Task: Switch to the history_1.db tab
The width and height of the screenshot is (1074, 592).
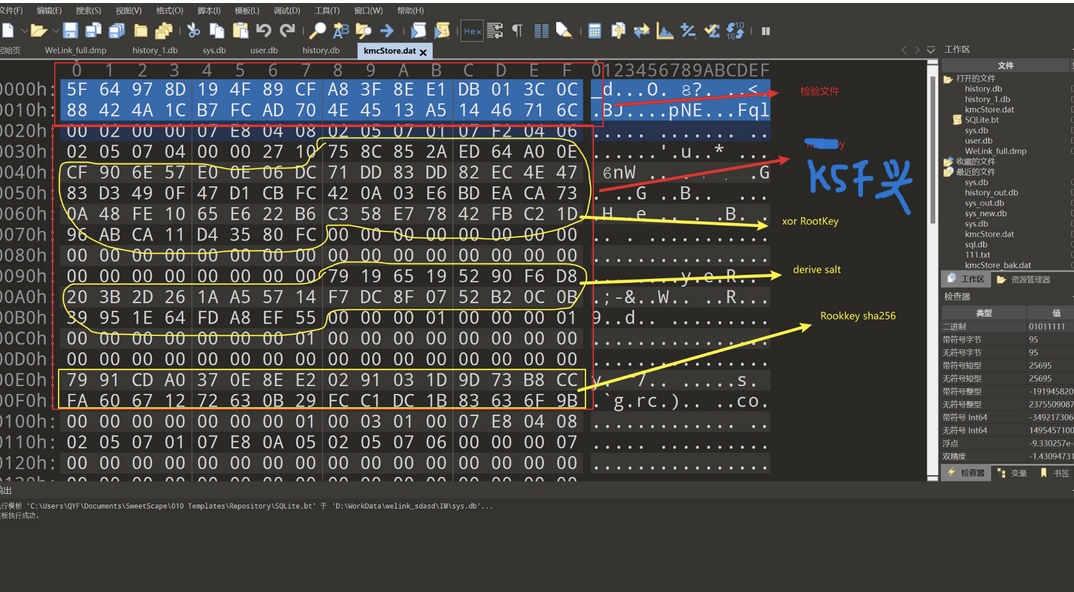Action: (155, 51)
